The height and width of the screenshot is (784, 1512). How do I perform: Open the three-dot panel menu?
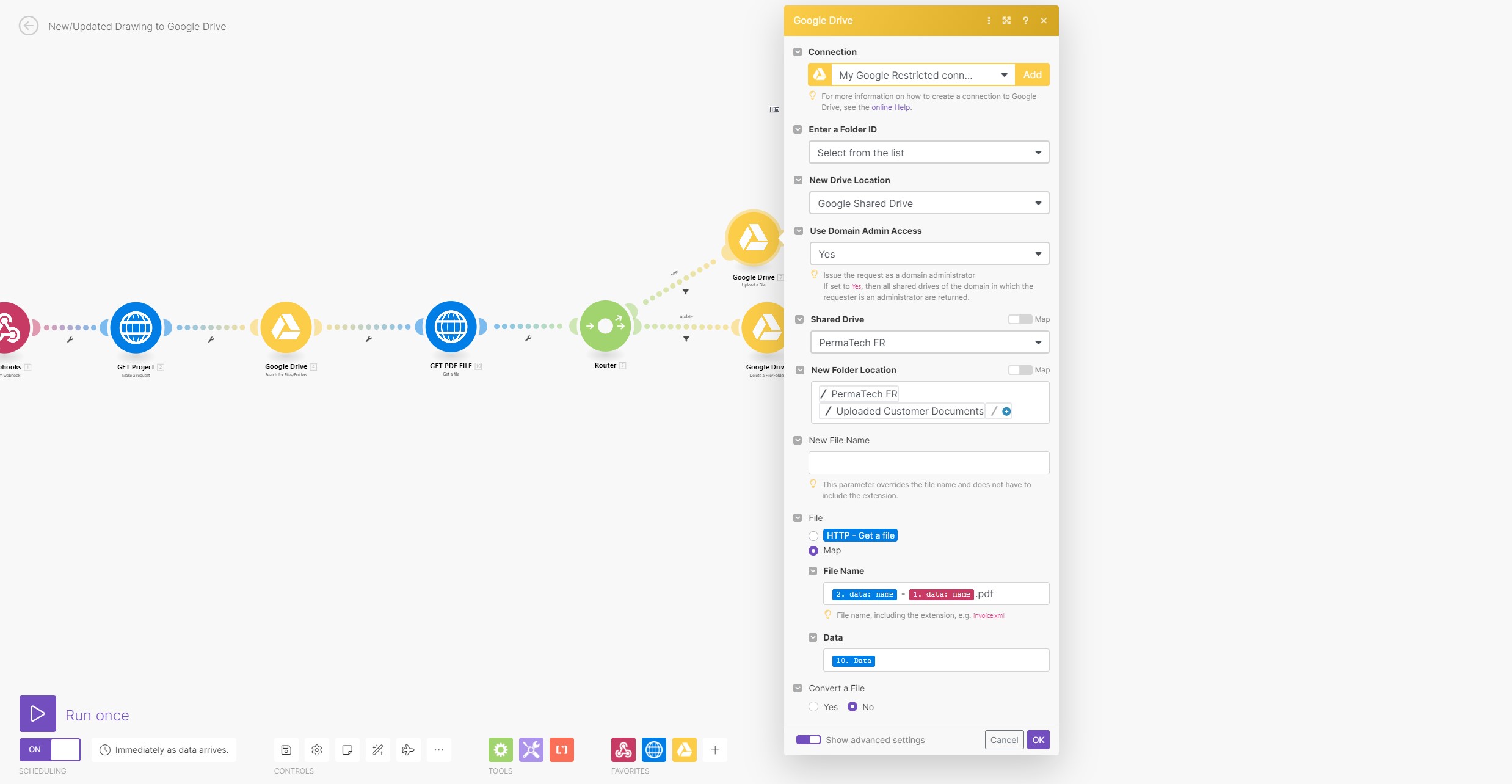[989, 21]
